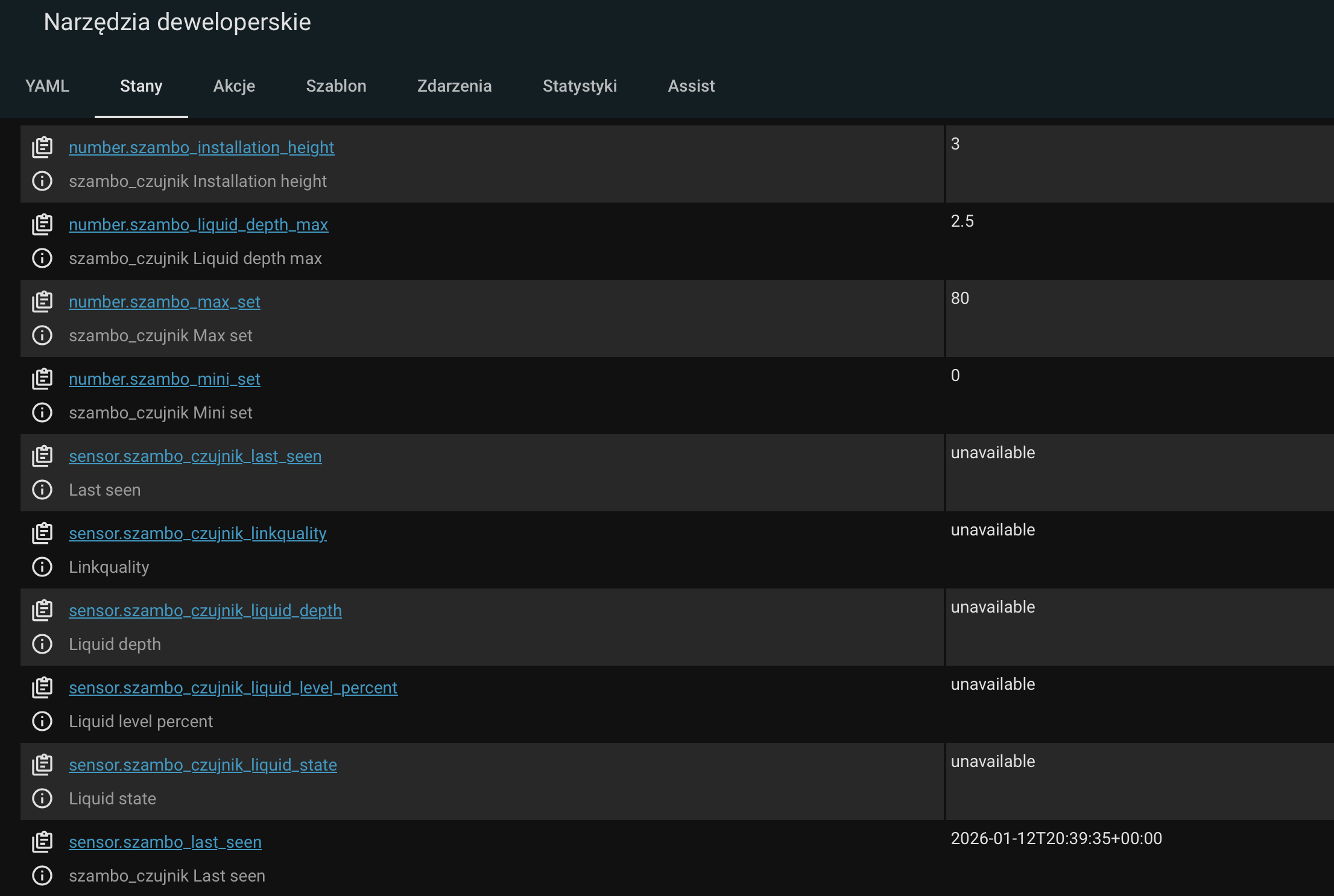
Task: Click info icon for Installation height
Action: click(42, 181)
